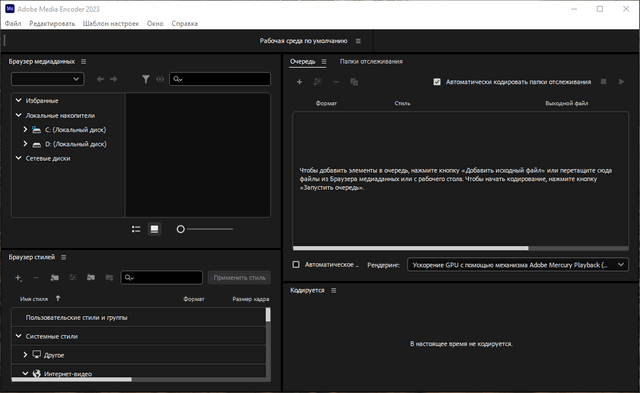Create a new preset with plus icon
The height and width of the screenshot is (393, 640).
click(18, 278)
